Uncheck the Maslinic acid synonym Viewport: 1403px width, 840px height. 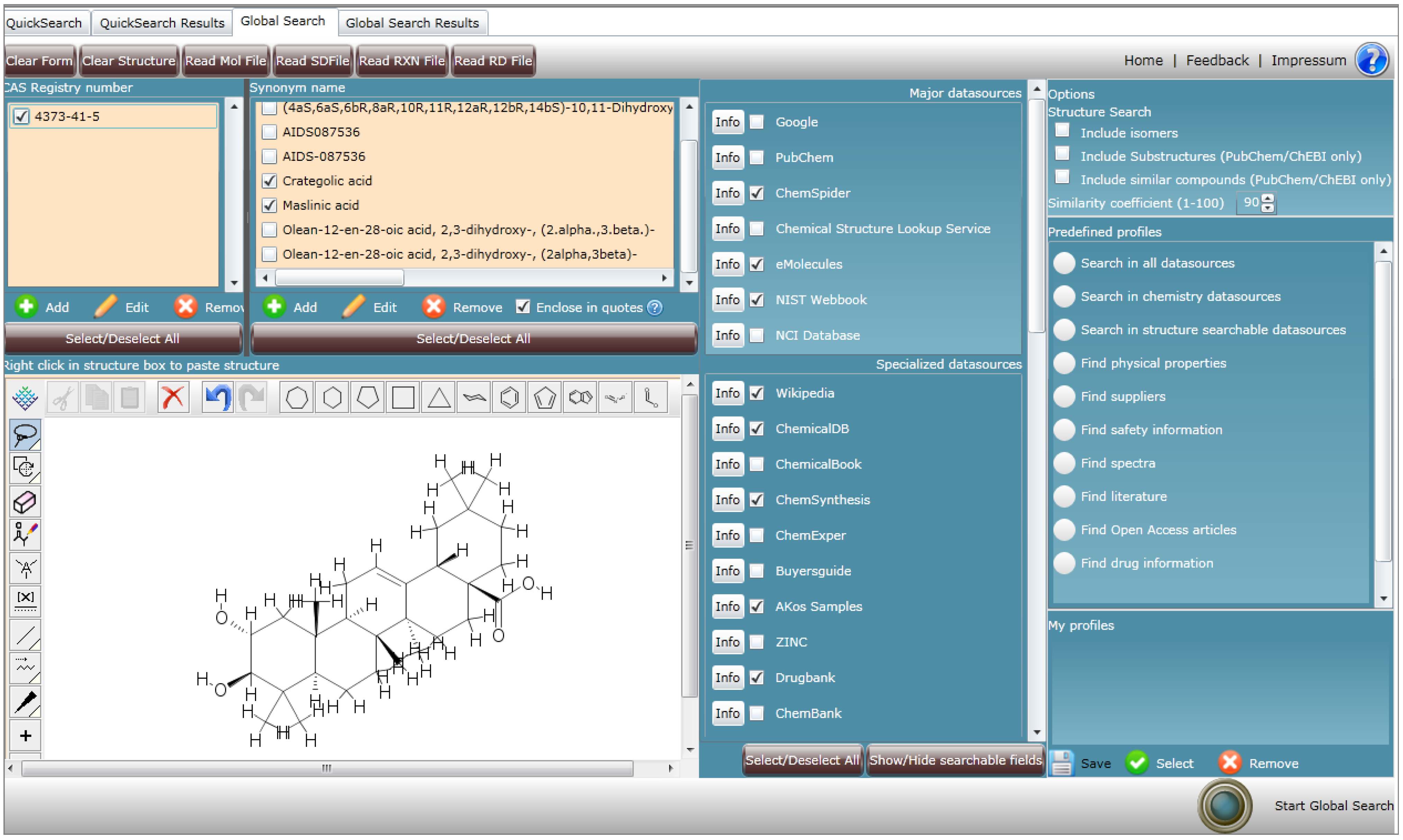pyautogui.click(x=270, y=206)
